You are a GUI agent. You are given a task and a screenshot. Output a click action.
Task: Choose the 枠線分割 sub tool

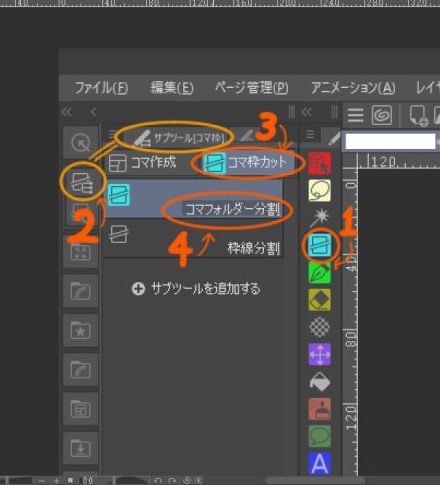pyautogui.click(x=195, y=239)
